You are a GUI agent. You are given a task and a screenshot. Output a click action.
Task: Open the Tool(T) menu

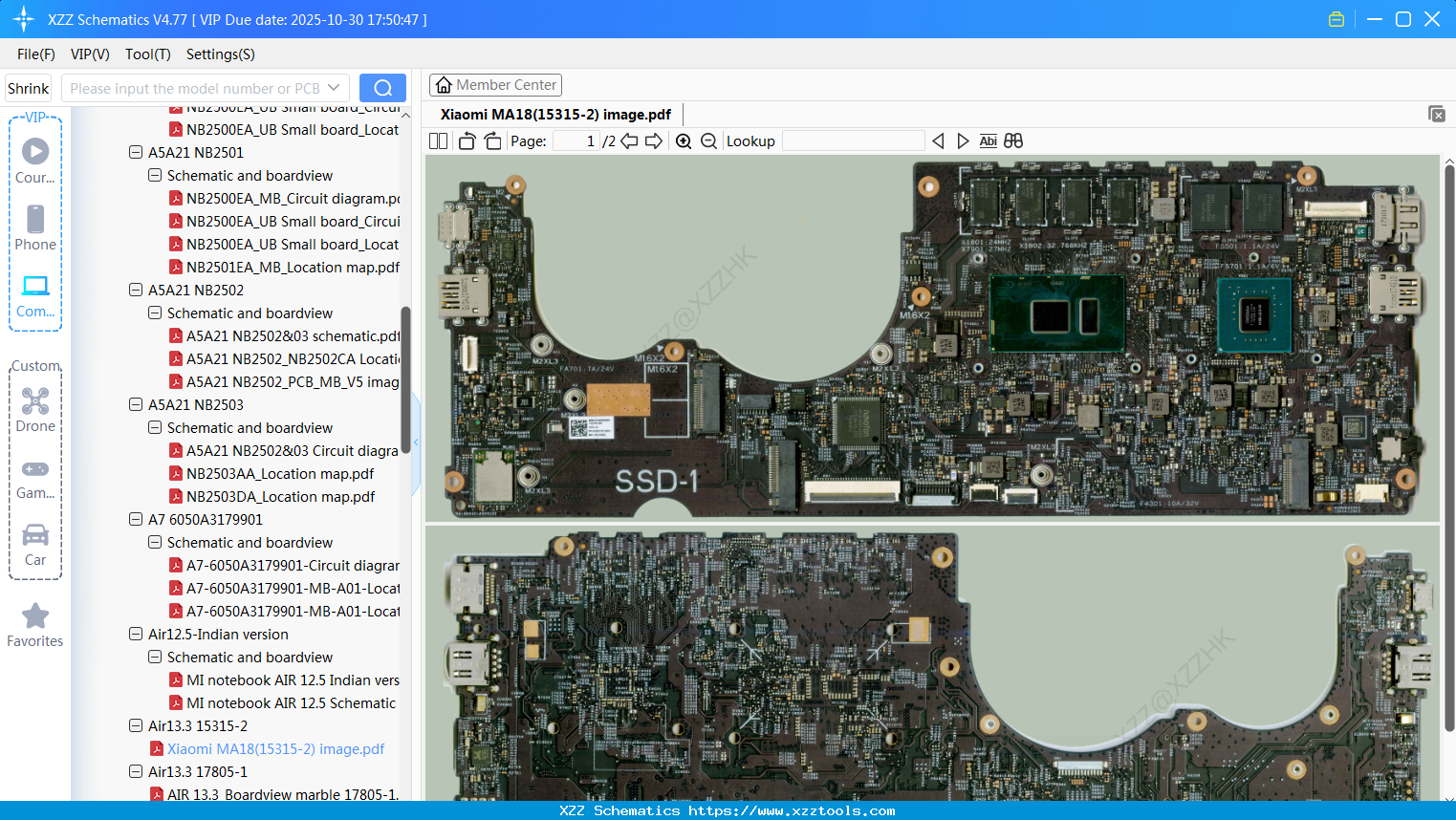tap(148, 54)
